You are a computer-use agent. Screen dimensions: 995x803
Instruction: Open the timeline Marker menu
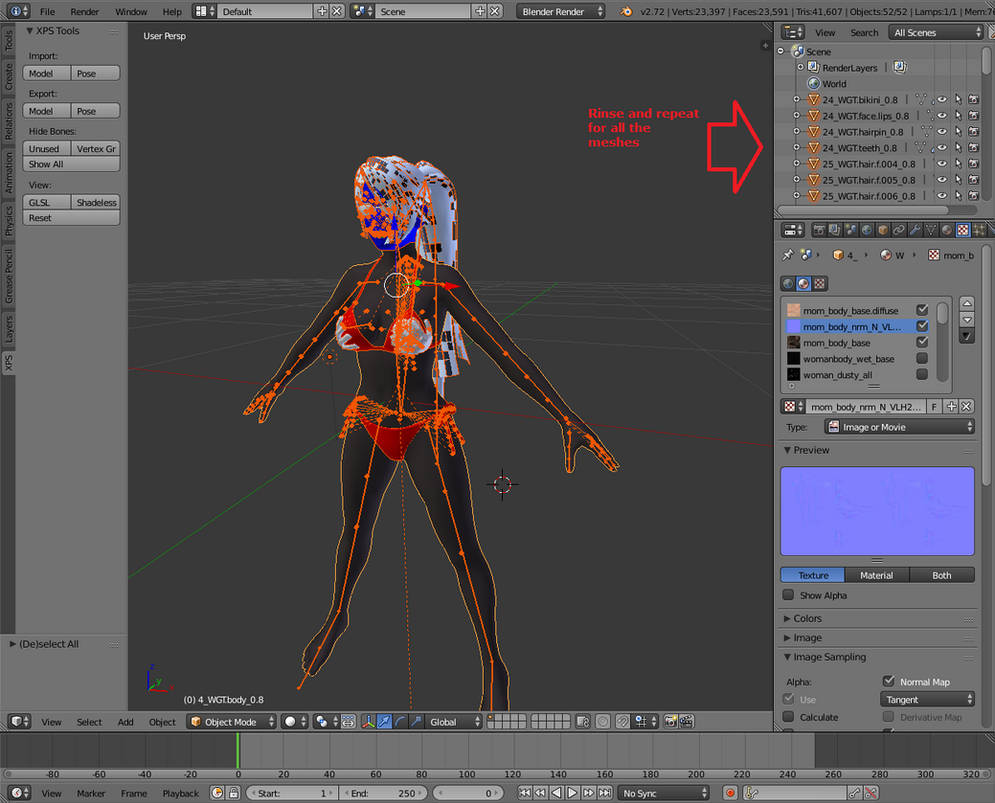[91, 793]
